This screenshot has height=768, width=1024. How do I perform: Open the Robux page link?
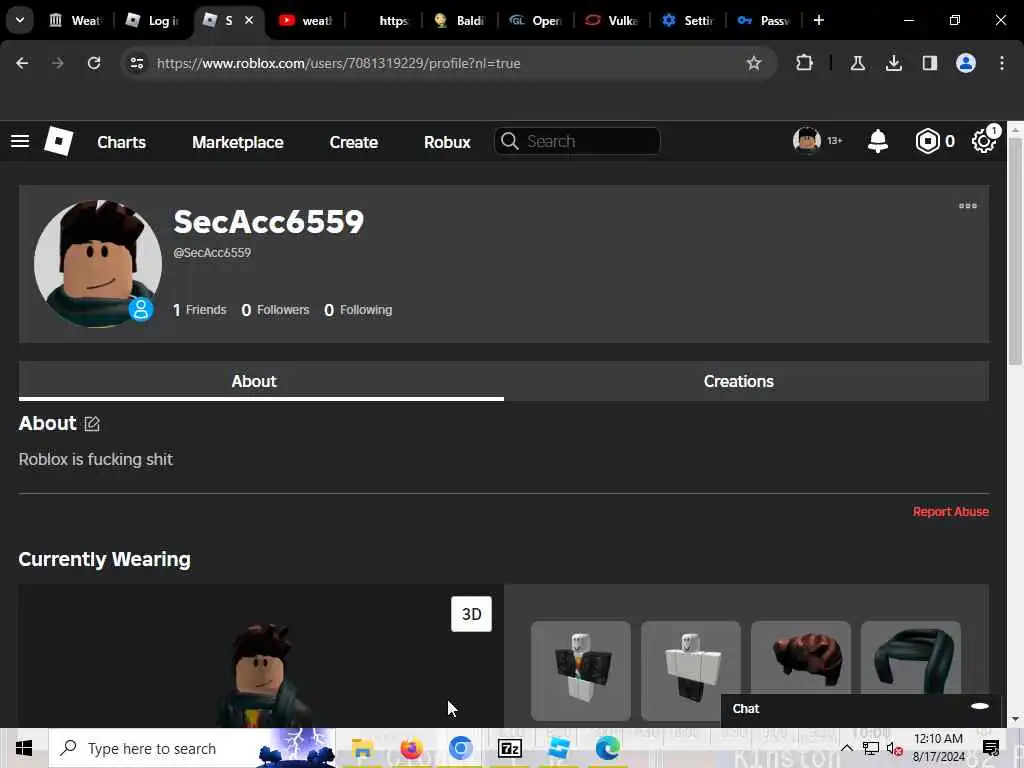click(x=447, y=142)
